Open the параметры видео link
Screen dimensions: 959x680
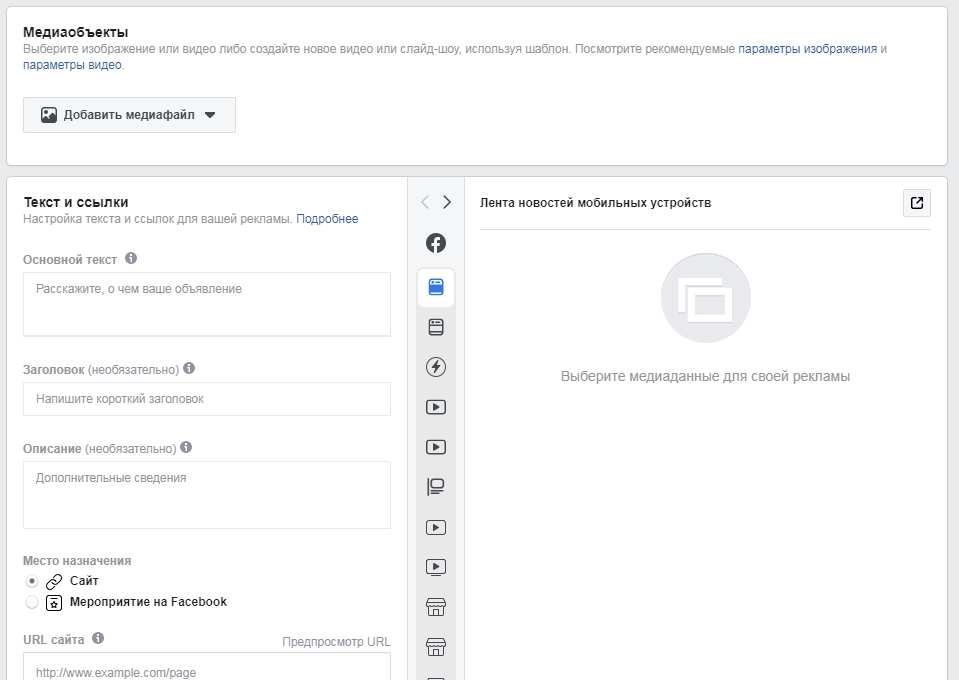coord(72,65)
